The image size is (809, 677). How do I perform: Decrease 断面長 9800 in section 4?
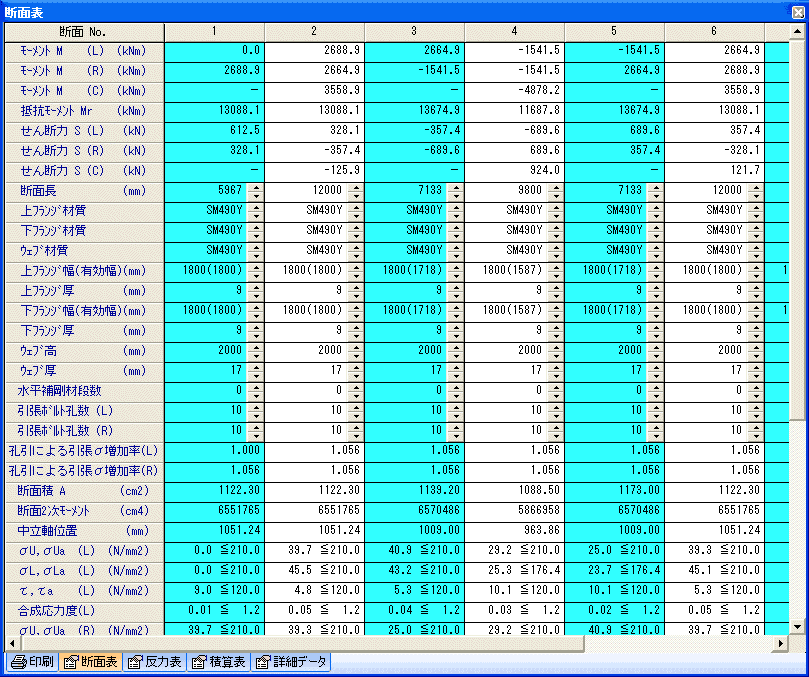[556, 197]
